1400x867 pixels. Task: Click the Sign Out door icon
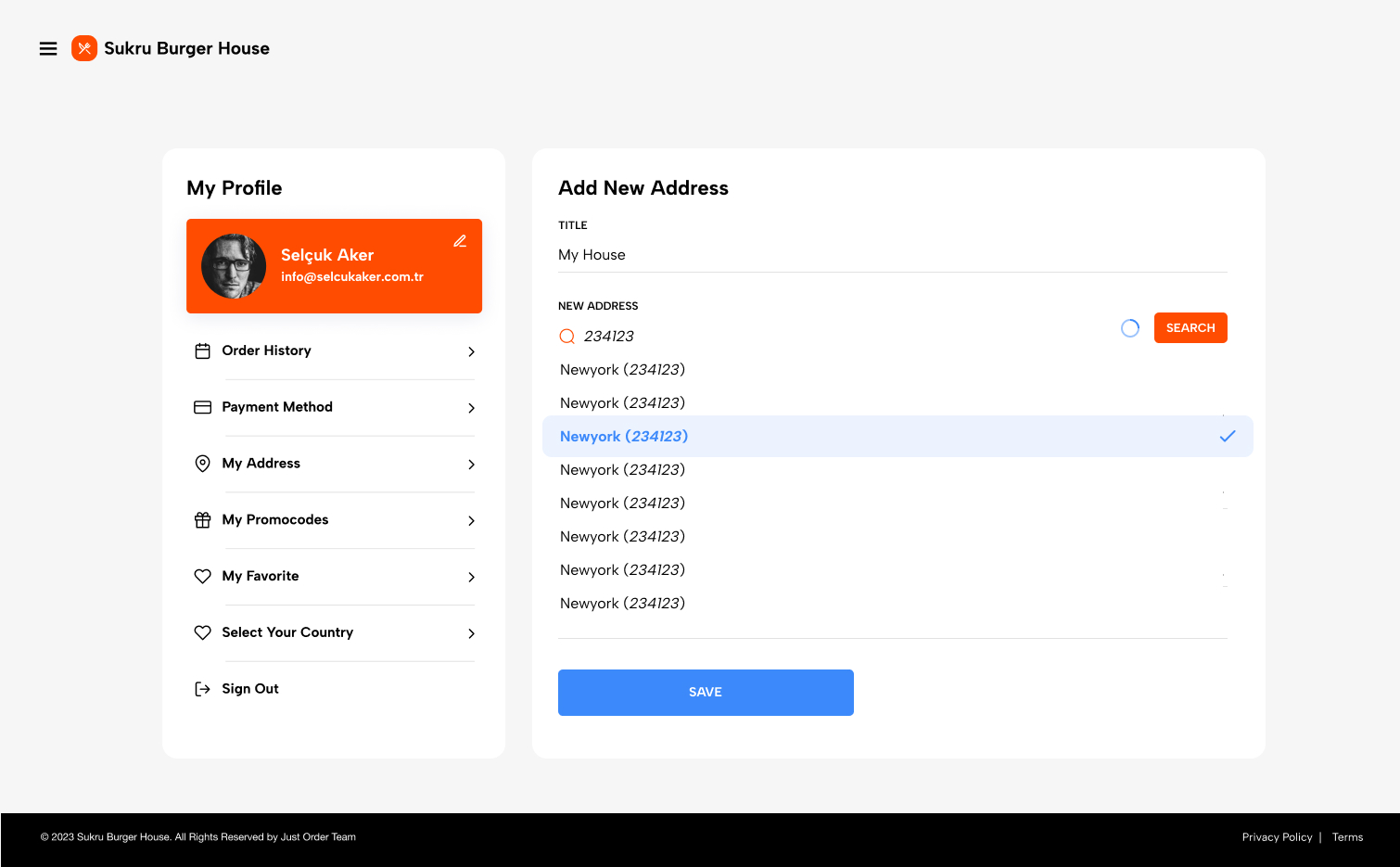coord(202,689)
